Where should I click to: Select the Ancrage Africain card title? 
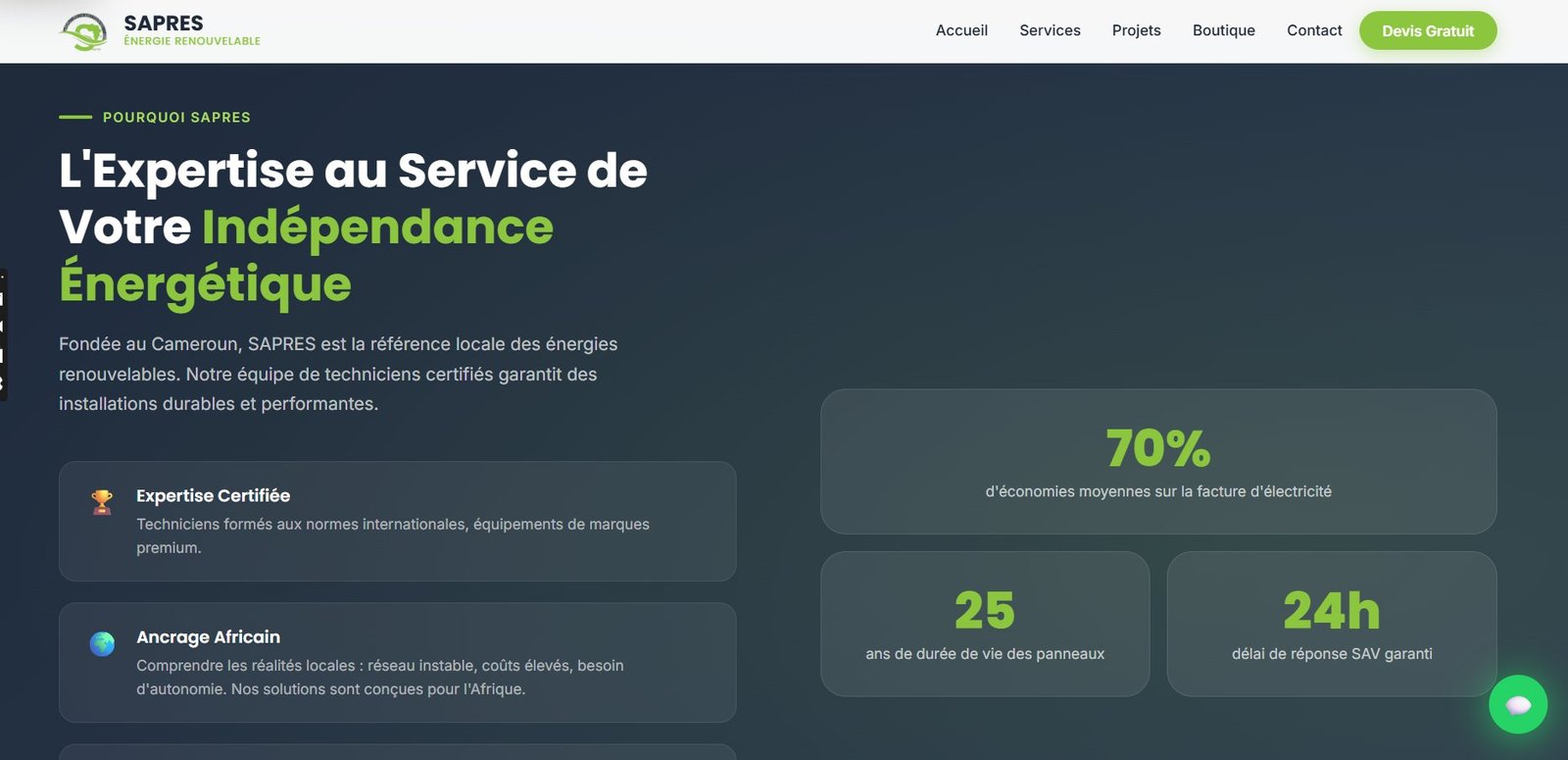click(x=208, y=636)
